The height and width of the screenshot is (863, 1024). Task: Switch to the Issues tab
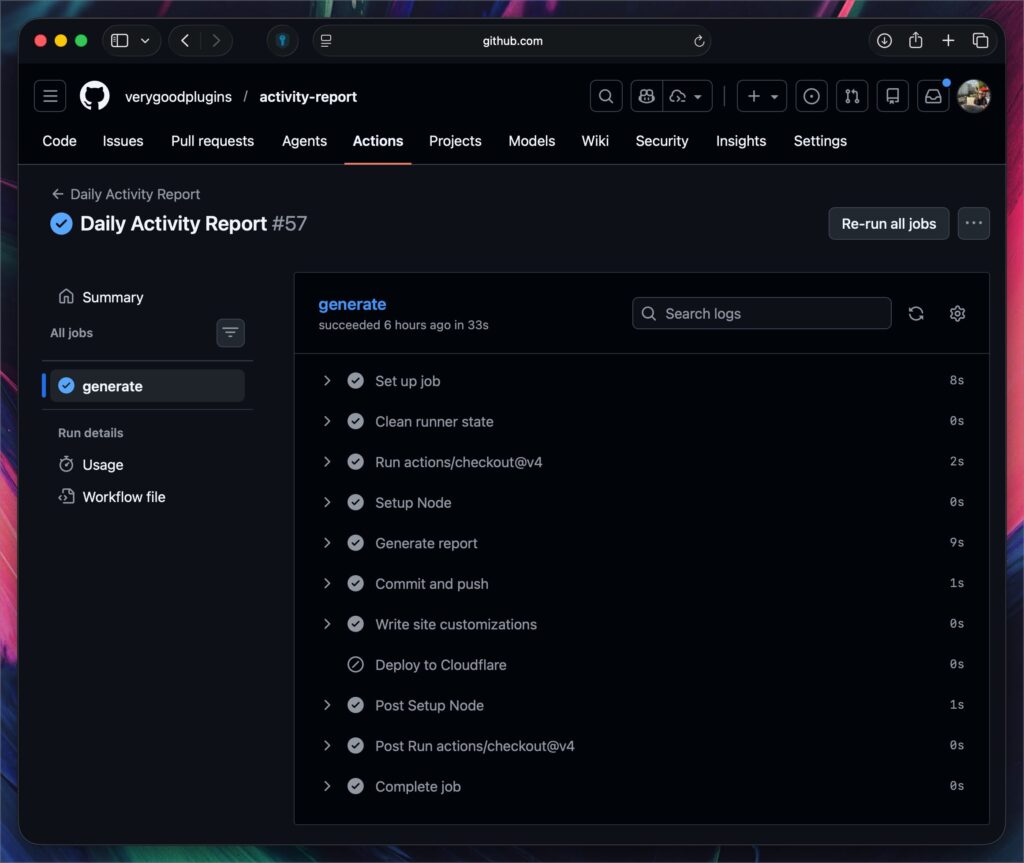pos(123,141)
